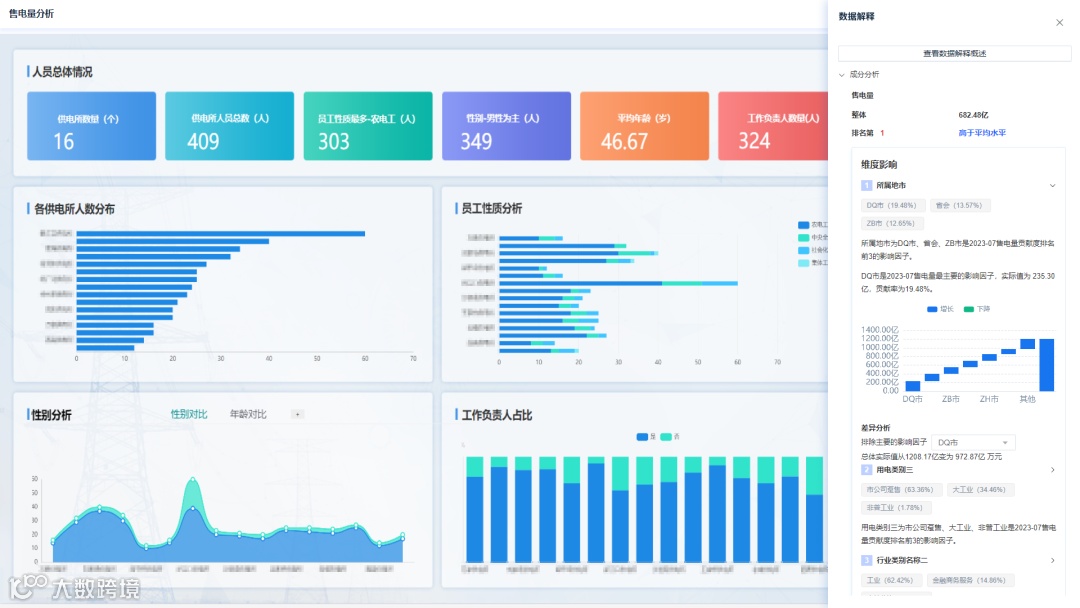
Task: Open the 排除主要的影响因子 DQ市 dropdown
Action: (973, 442)
